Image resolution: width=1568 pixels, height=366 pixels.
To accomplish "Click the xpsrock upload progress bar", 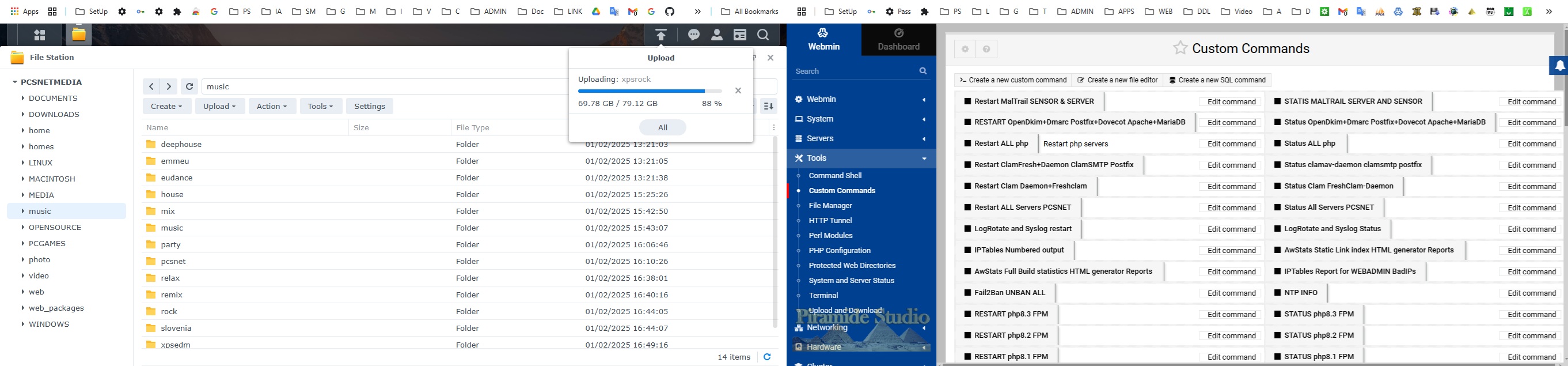I will click(650, 91).
